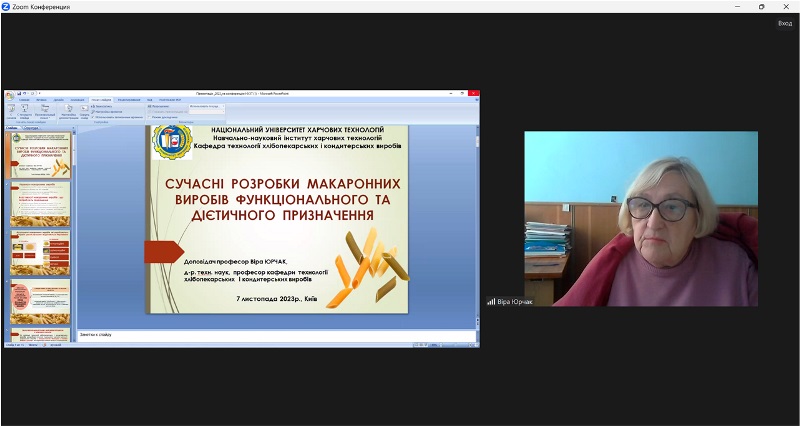Open quick access toolbar customize arrow
Screen dimensions: 800x426
(x=39, y=93)
